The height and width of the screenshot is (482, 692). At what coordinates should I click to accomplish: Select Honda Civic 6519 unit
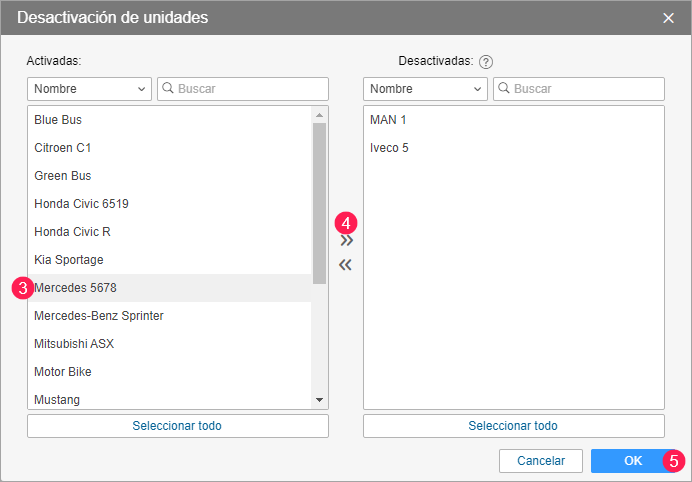[82, 204]
